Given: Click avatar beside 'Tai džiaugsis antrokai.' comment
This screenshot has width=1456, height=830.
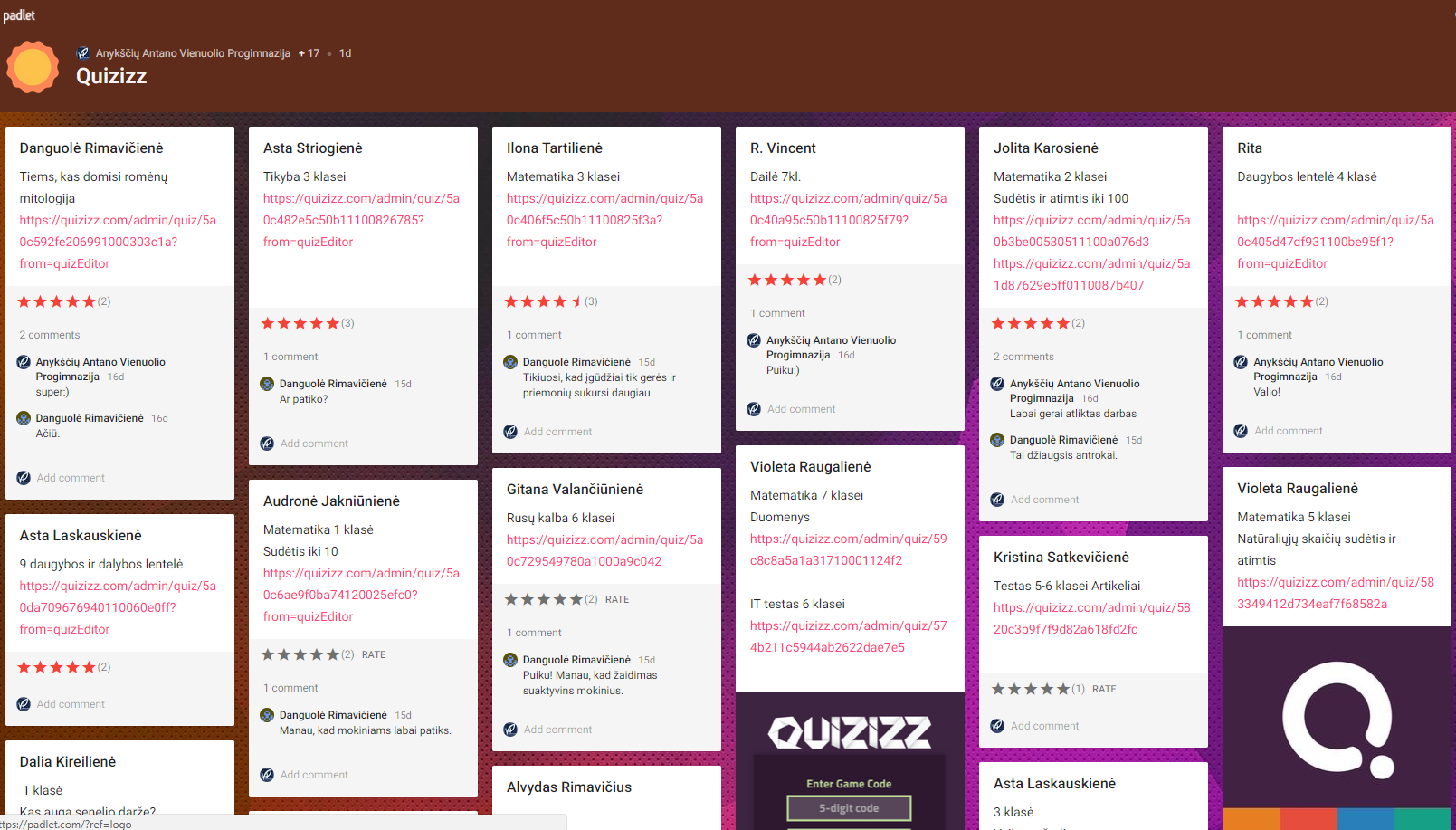Looking at the screenshot, I should pos(997,440).
